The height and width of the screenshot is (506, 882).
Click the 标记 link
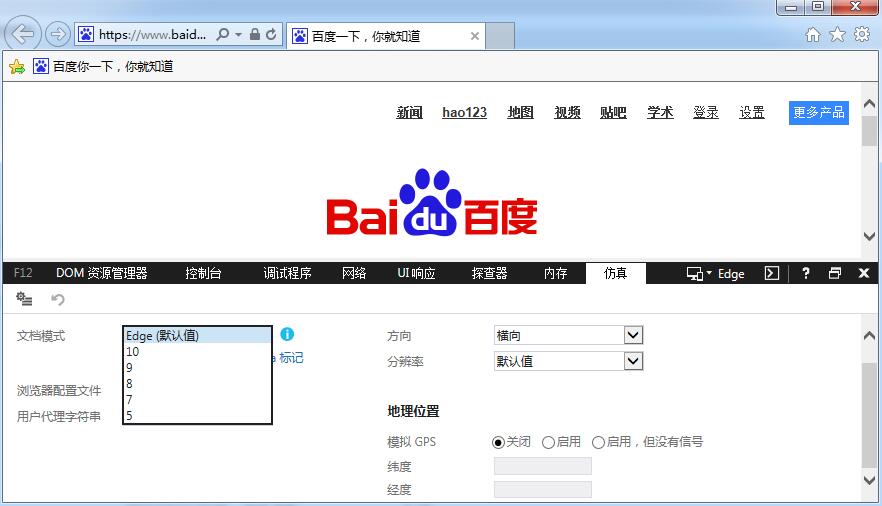[x=291, y=358]
